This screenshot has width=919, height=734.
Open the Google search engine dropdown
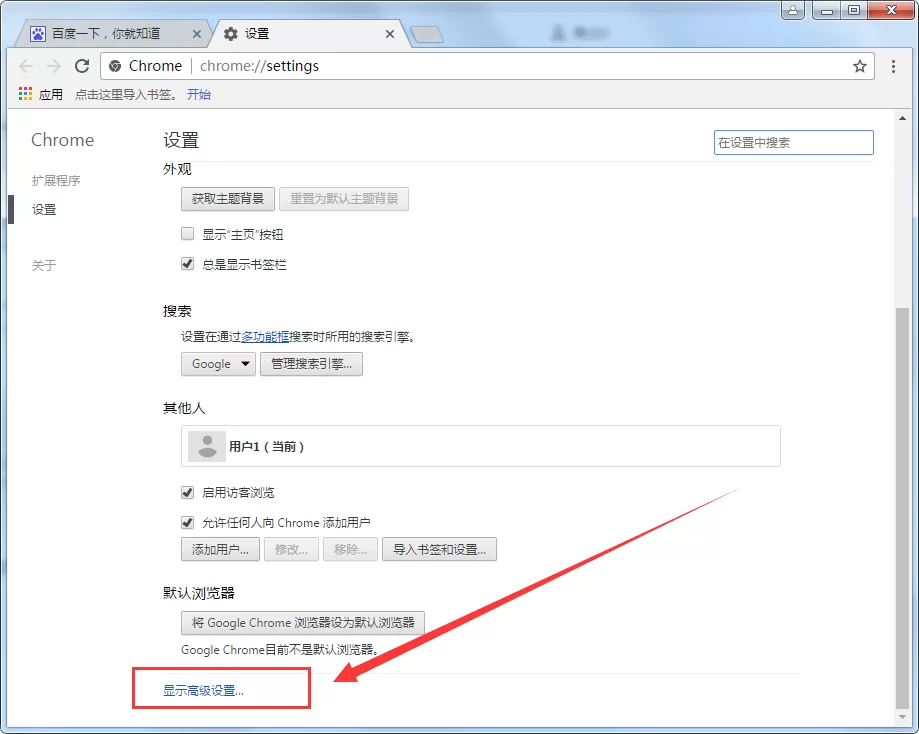(x=218, y=364)
